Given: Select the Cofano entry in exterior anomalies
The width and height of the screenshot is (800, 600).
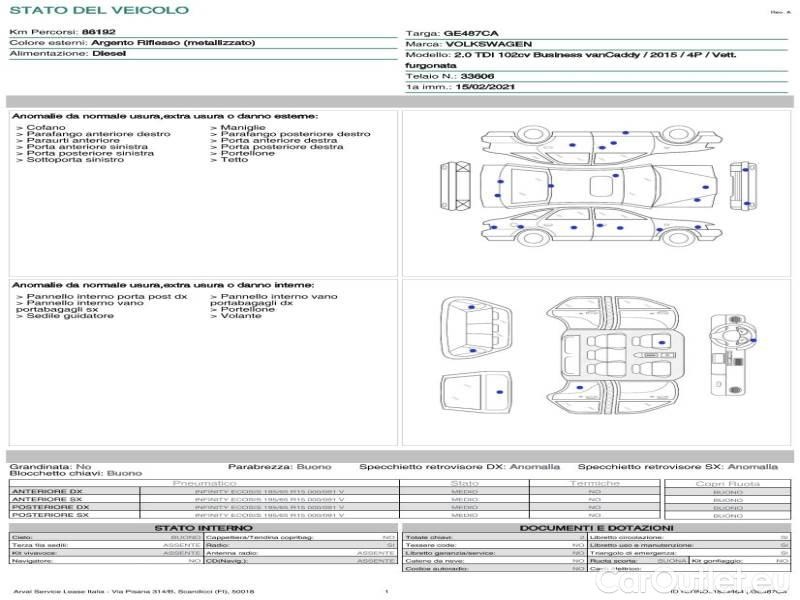Looking at the screenshot, I should coord(45,128).
